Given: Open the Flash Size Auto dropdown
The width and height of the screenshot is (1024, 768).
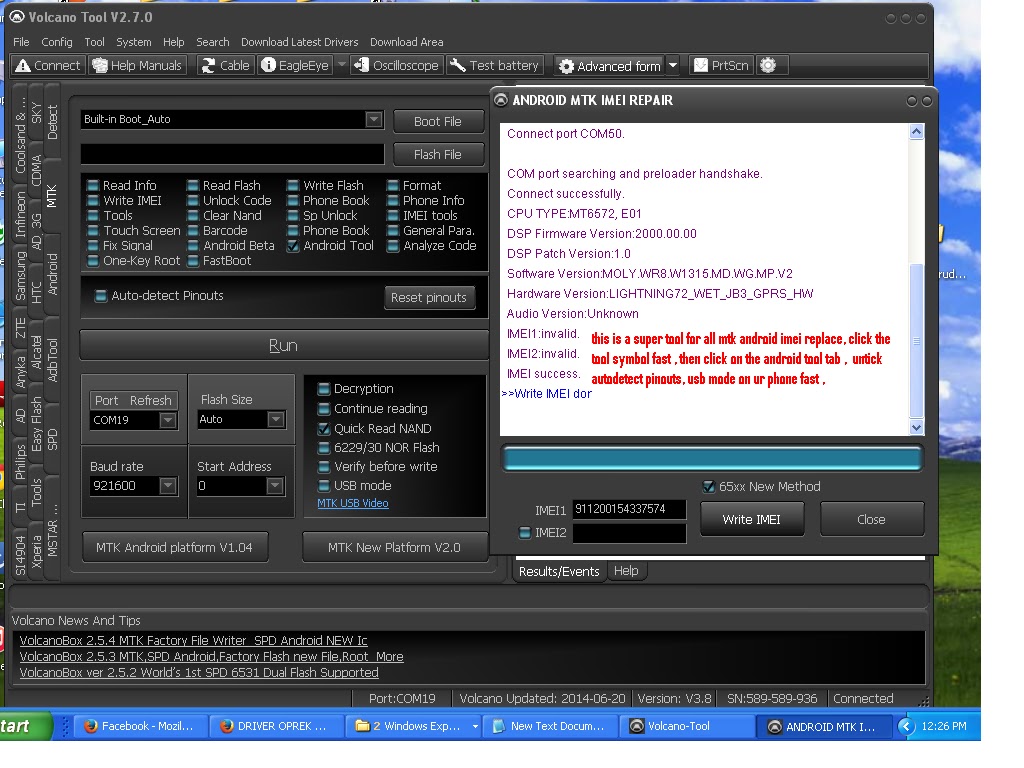Looking at the screenshot, I should [276, 419].
